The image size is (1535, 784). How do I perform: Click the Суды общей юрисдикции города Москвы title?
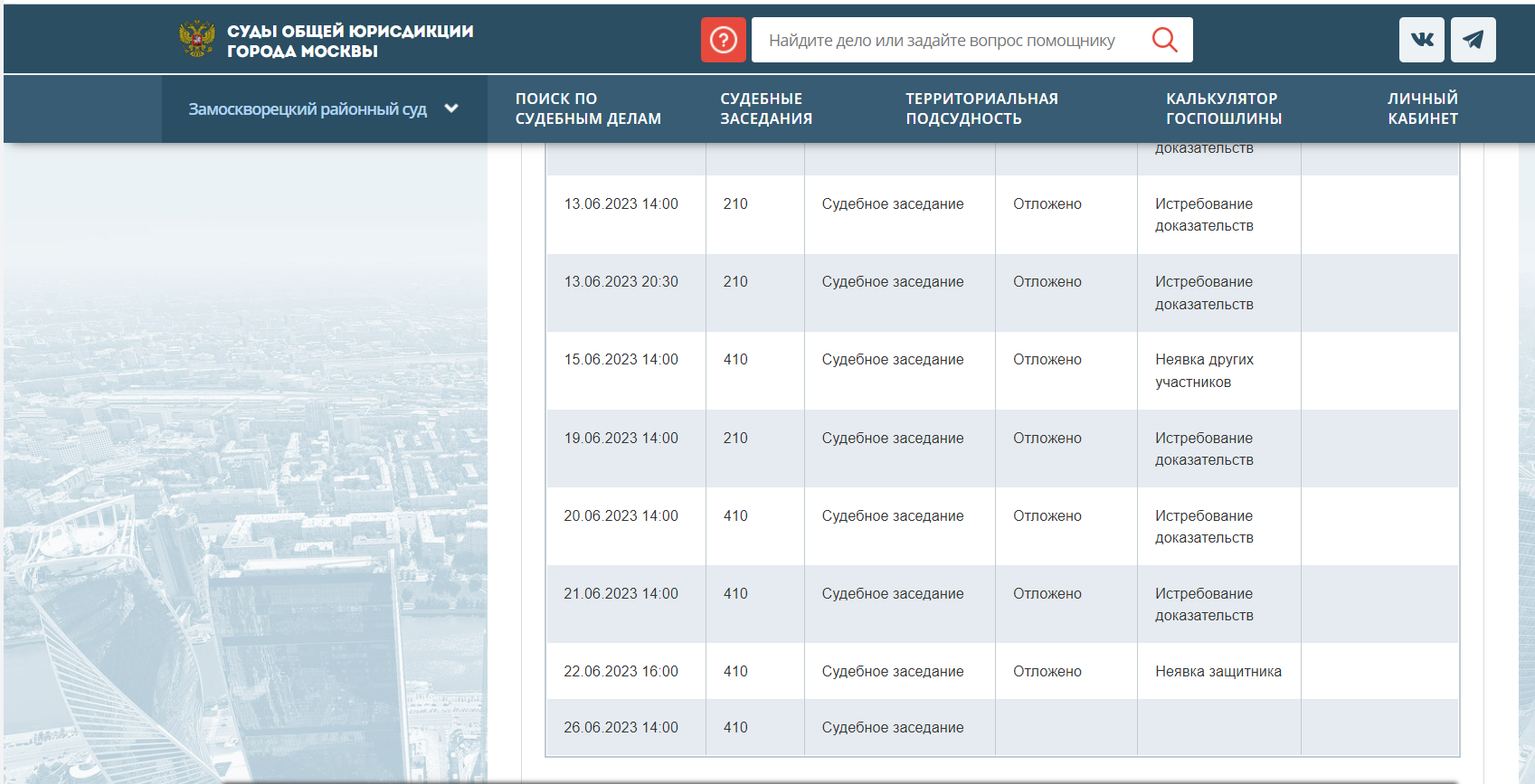tap(350, 41)
